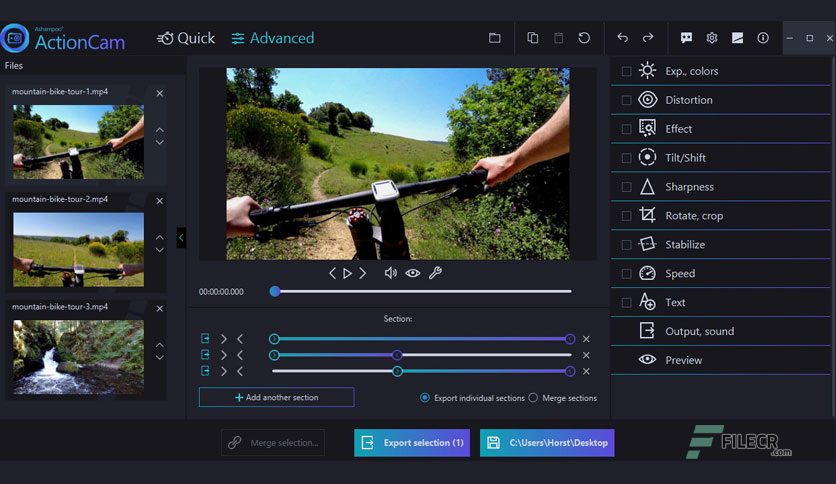The height and width of the screenshot is (484, 836).
Task: Click Export selection (1) button
Action: coord(412,442)
